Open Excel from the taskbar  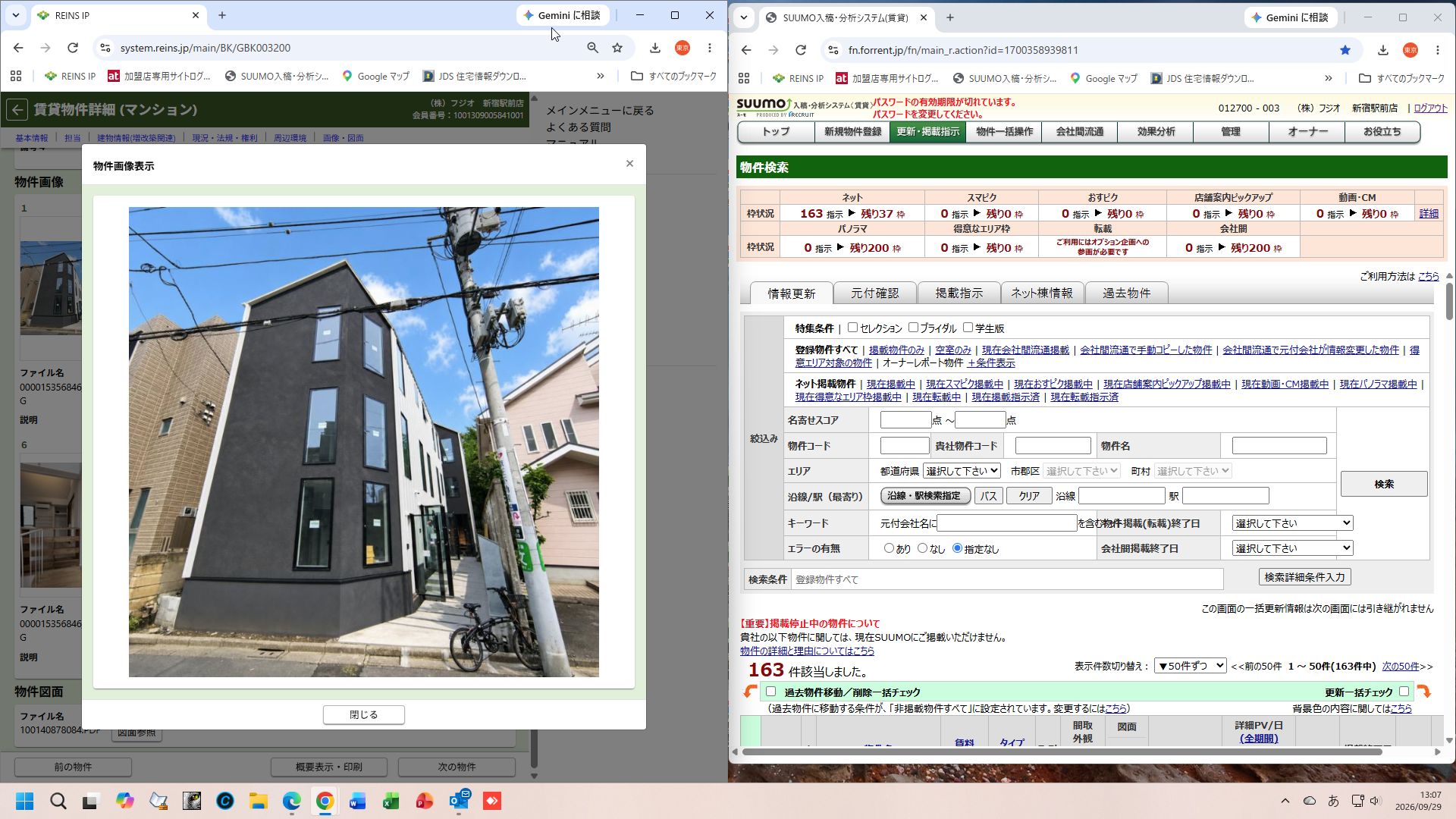point(391,801)
